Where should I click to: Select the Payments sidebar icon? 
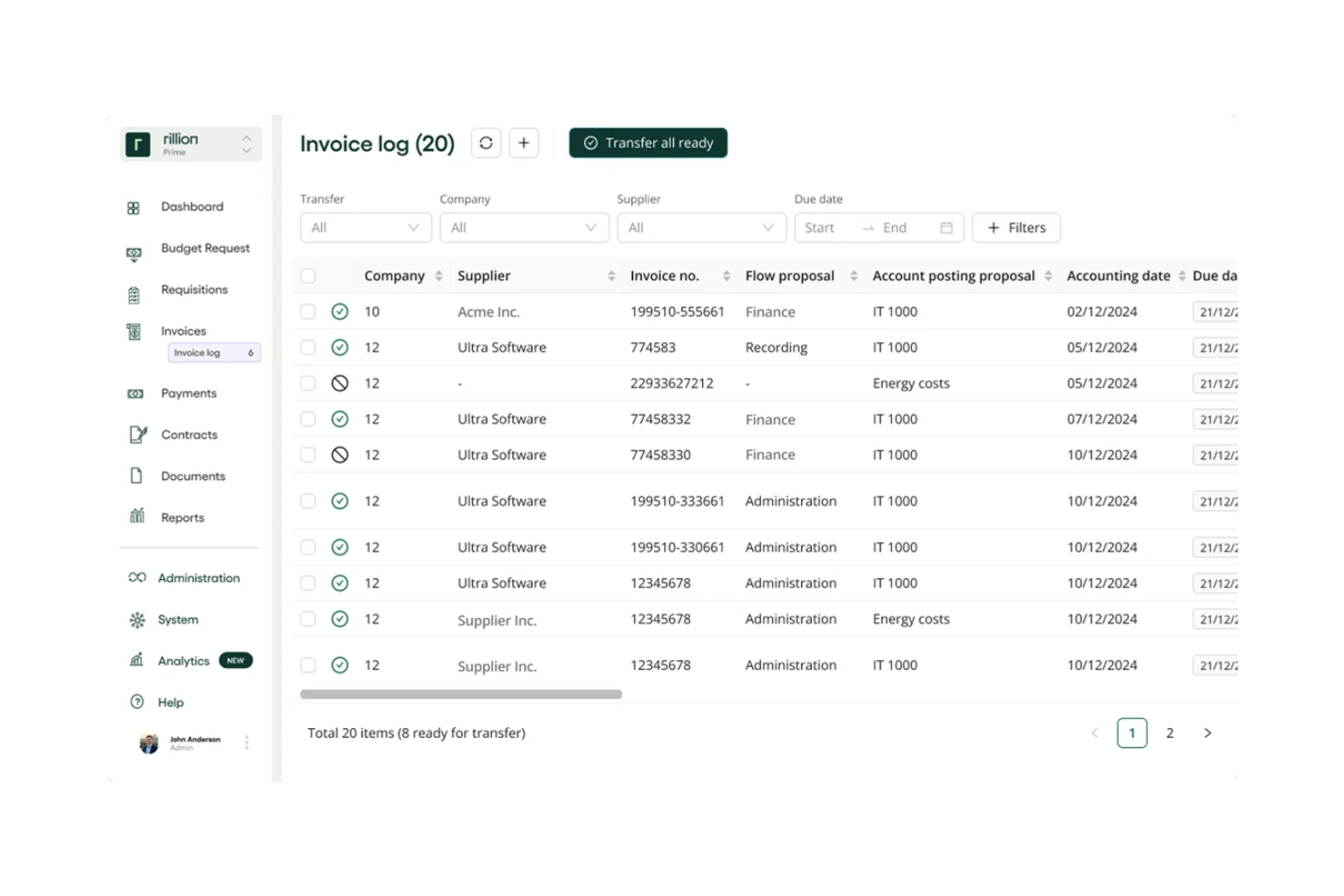[x=134, y=393]
